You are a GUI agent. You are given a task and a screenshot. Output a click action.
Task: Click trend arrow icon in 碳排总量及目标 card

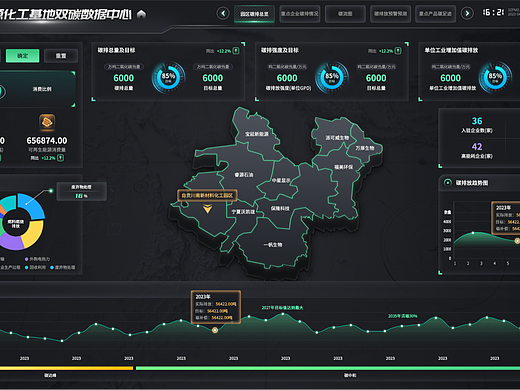coord(236,51)
